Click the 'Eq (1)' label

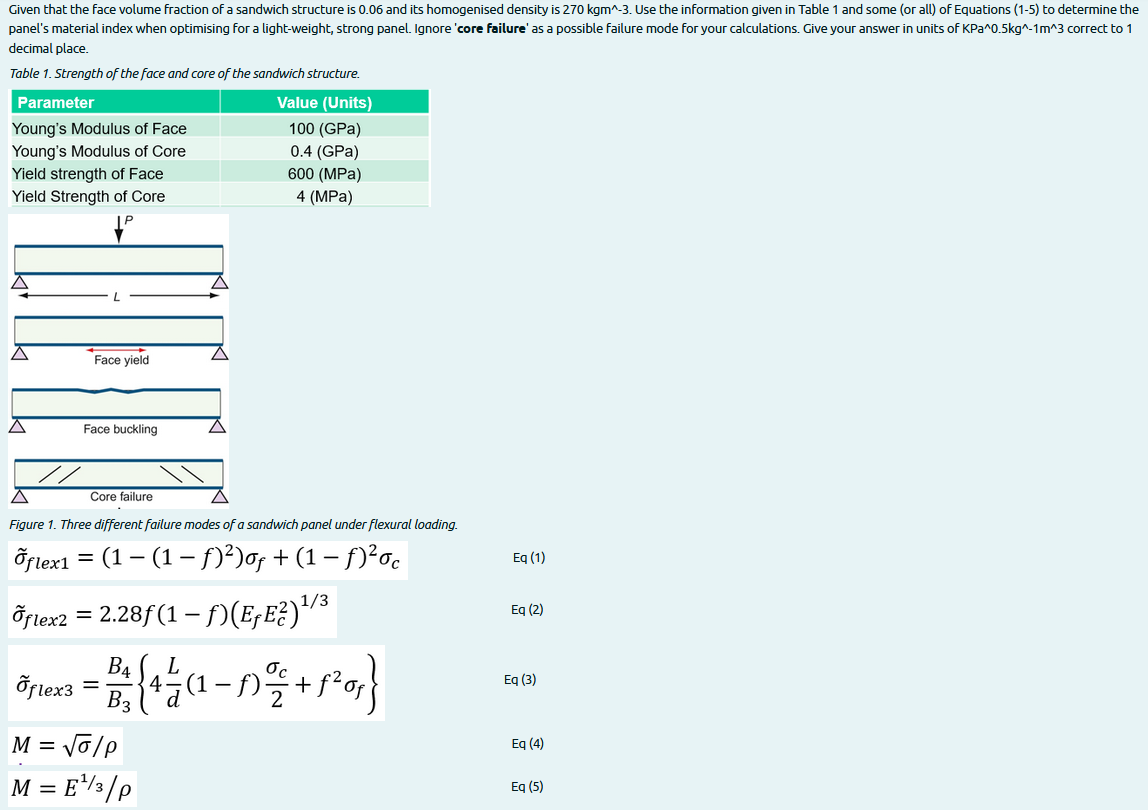(x=529, y=557)
